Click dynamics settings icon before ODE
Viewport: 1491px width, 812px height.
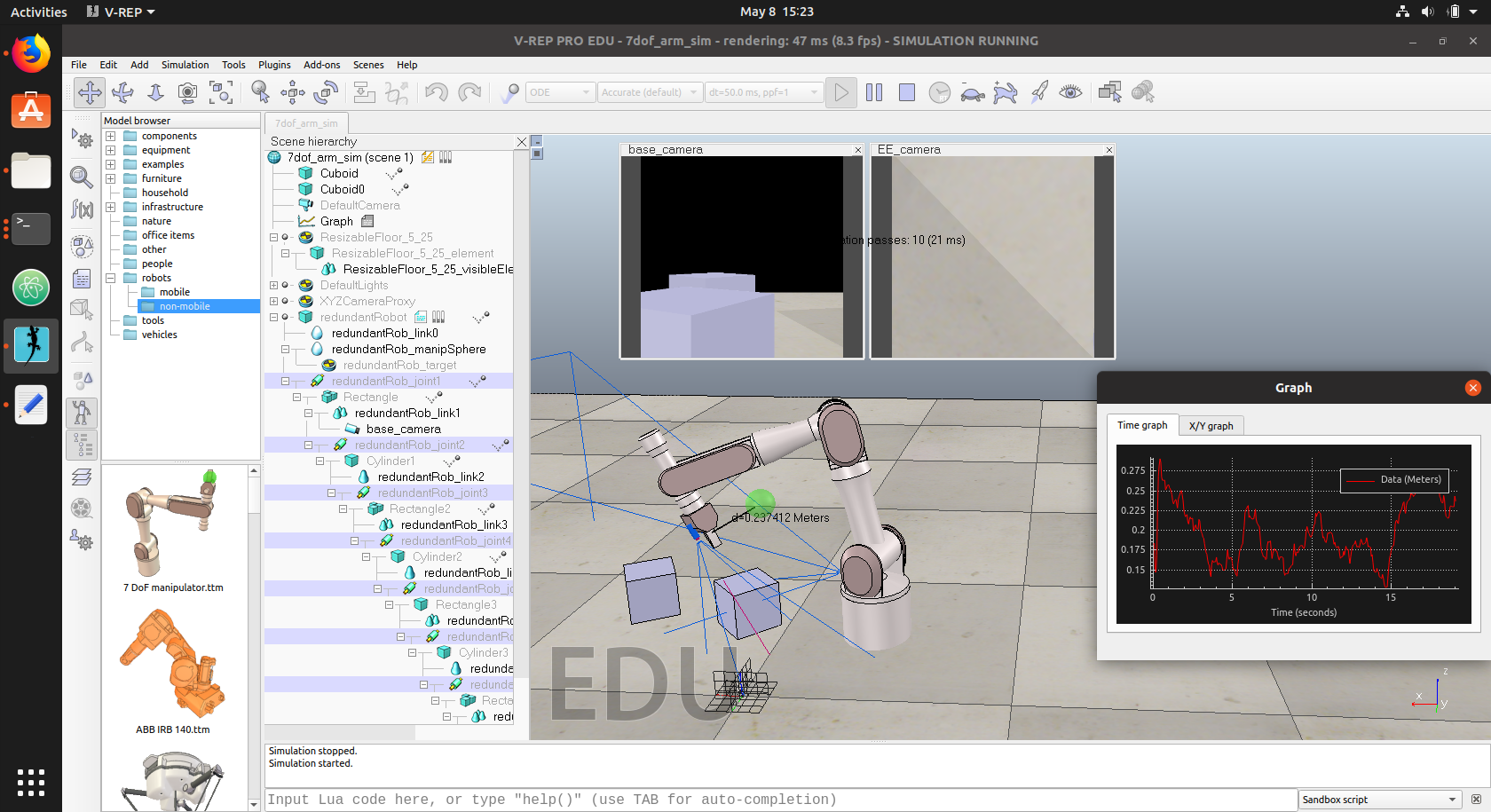(509, 92)
